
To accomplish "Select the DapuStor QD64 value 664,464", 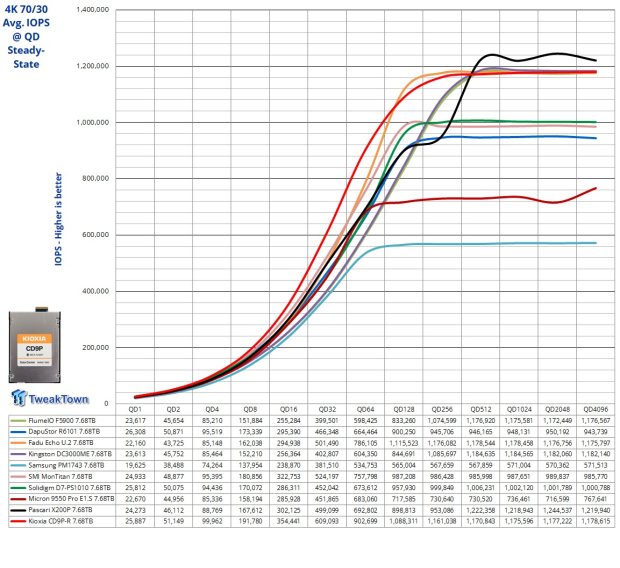I will (x=365, y=432).
